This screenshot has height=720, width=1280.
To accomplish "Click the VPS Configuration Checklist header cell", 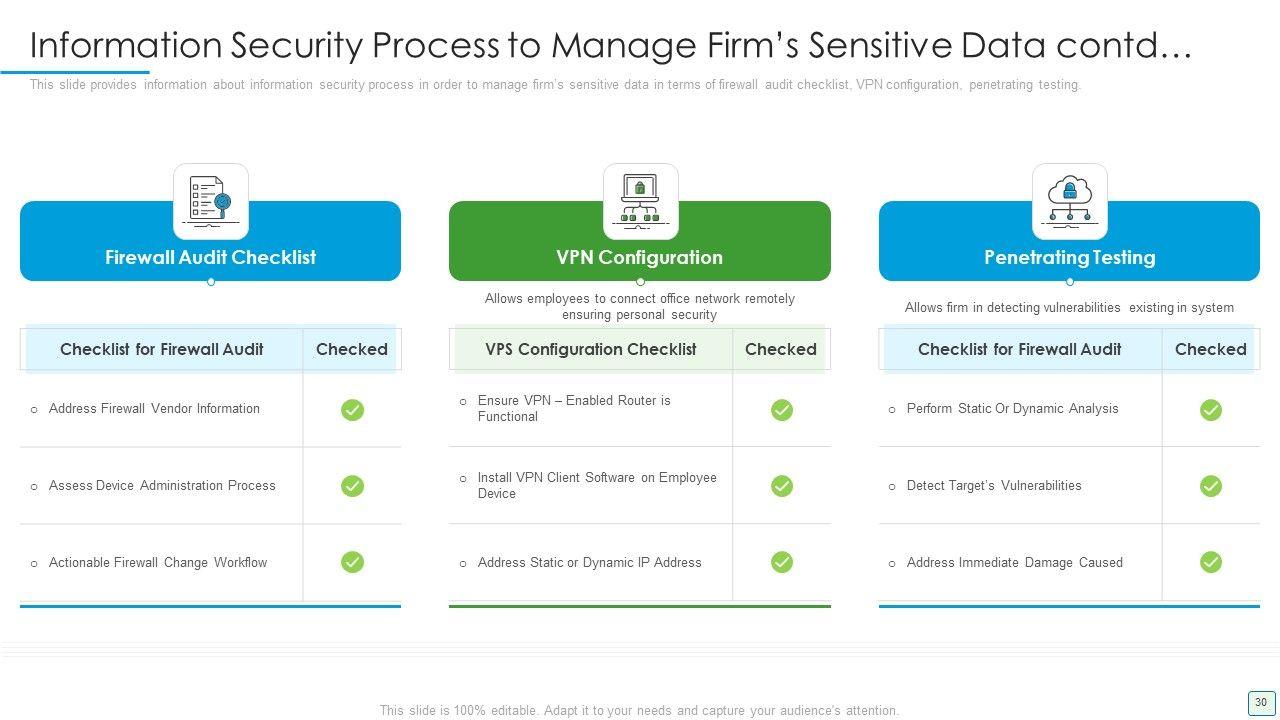I will pyautogui.click(x=591, y=349).
